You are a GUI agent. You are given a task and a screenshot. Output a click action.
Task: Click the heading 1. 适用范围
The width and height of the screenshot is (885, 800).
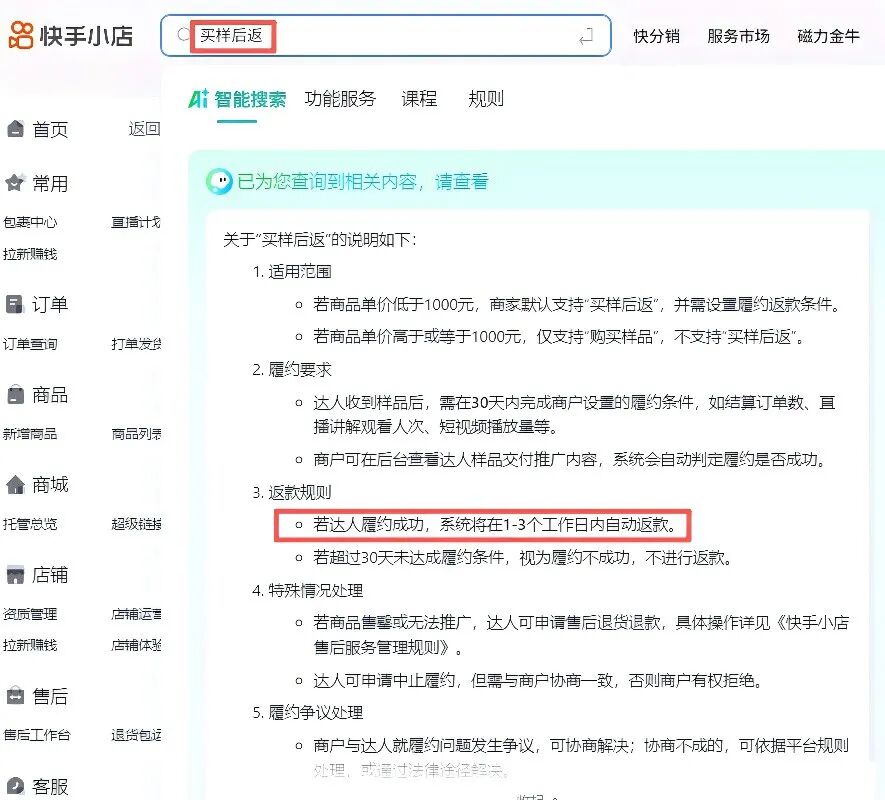[x=292, y=272]
